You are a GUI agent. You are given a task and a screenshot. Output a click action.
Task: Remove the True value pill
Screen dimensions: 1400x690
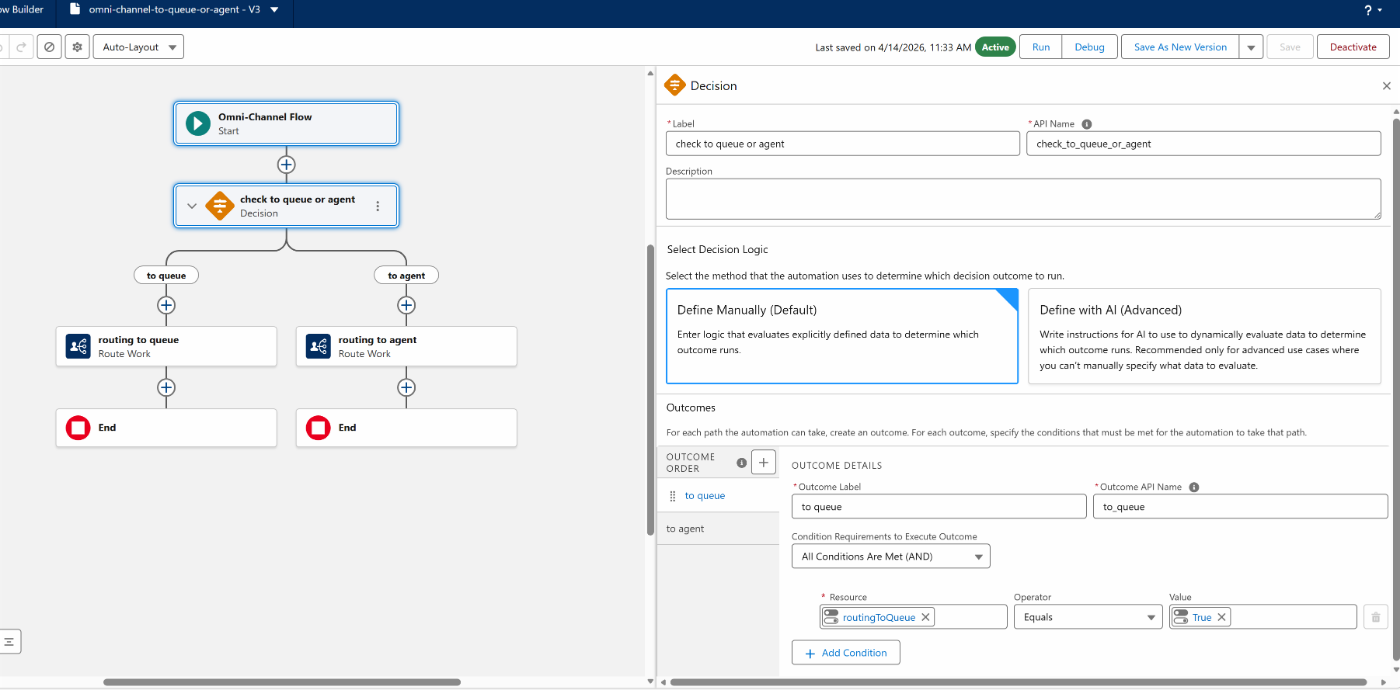[x=1222, y=617]
